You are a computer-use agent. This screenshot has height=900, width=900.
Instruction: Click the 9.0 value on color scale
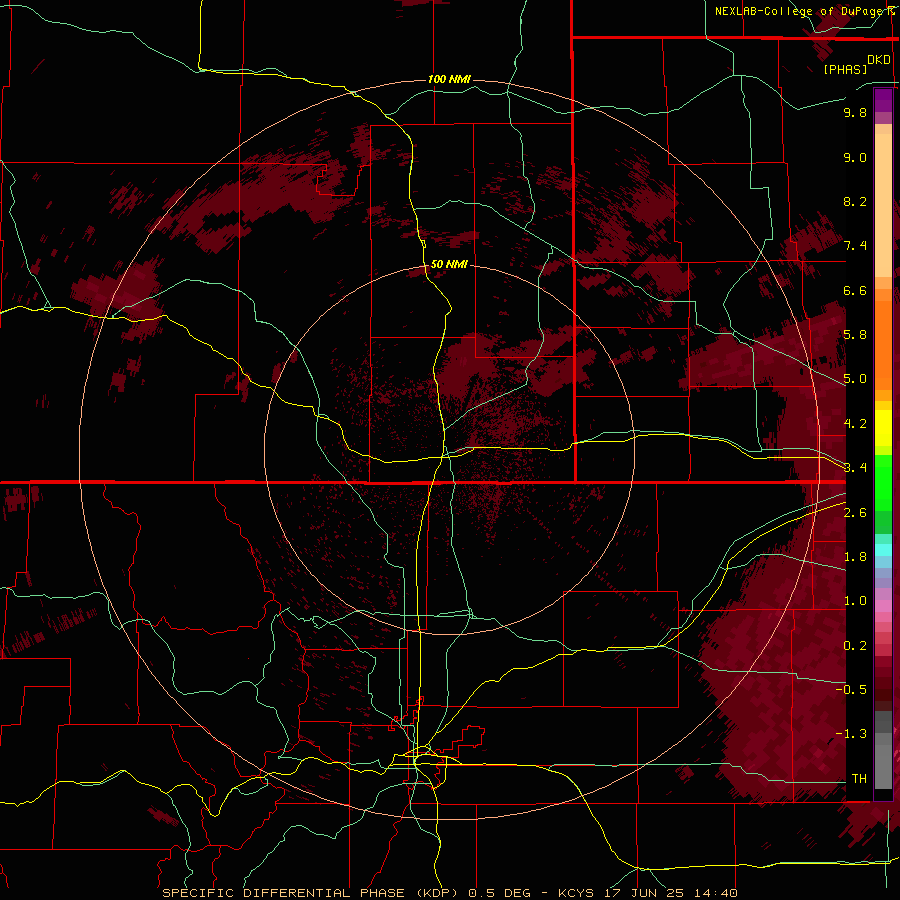point(855,157)
